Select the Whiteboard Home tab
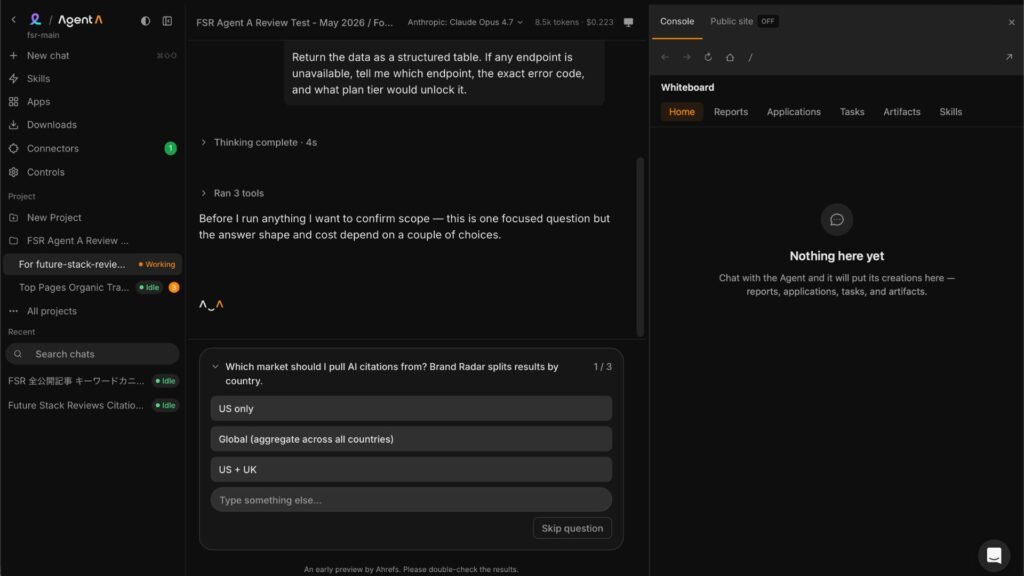 pos(681,112)
